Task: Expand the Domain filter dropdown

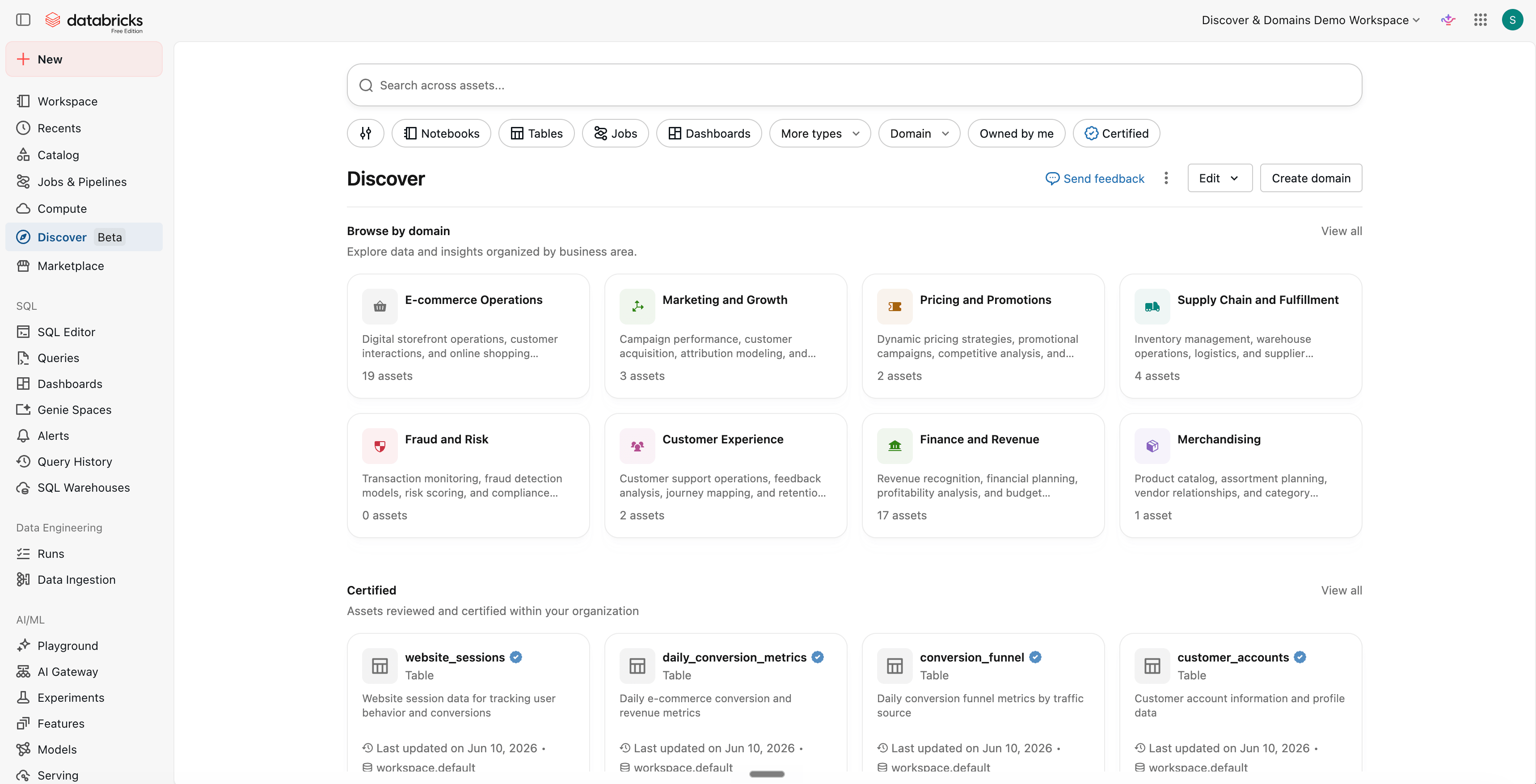Action: (x=919, y=134)
